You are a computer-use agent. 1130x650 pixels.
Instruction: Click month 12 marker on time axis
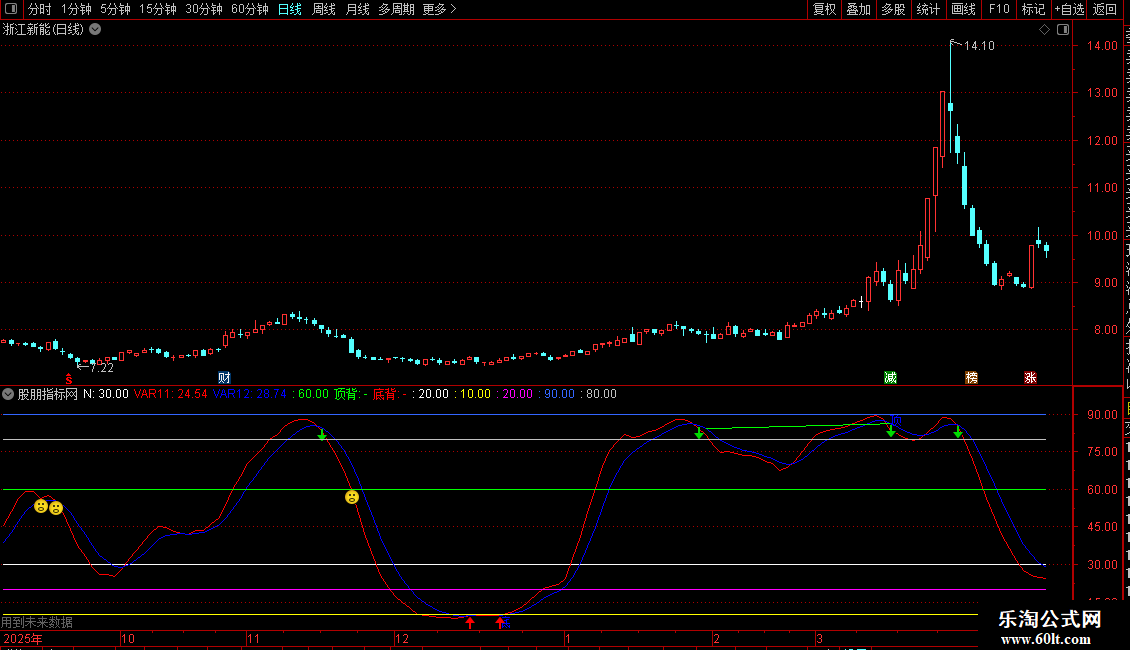(401, 638)
